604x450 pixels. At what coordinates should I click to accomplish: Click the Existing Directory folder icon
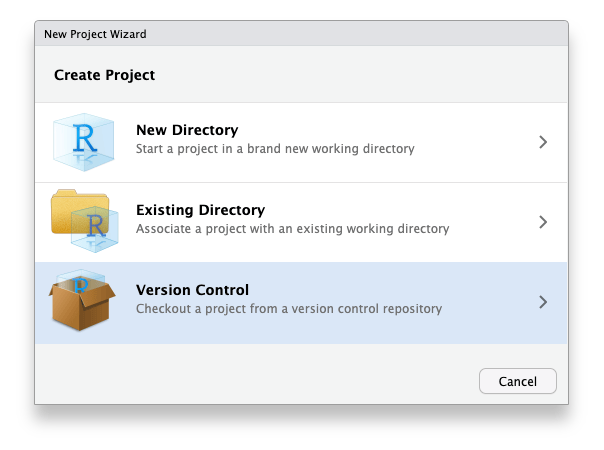tap(84, 221)
